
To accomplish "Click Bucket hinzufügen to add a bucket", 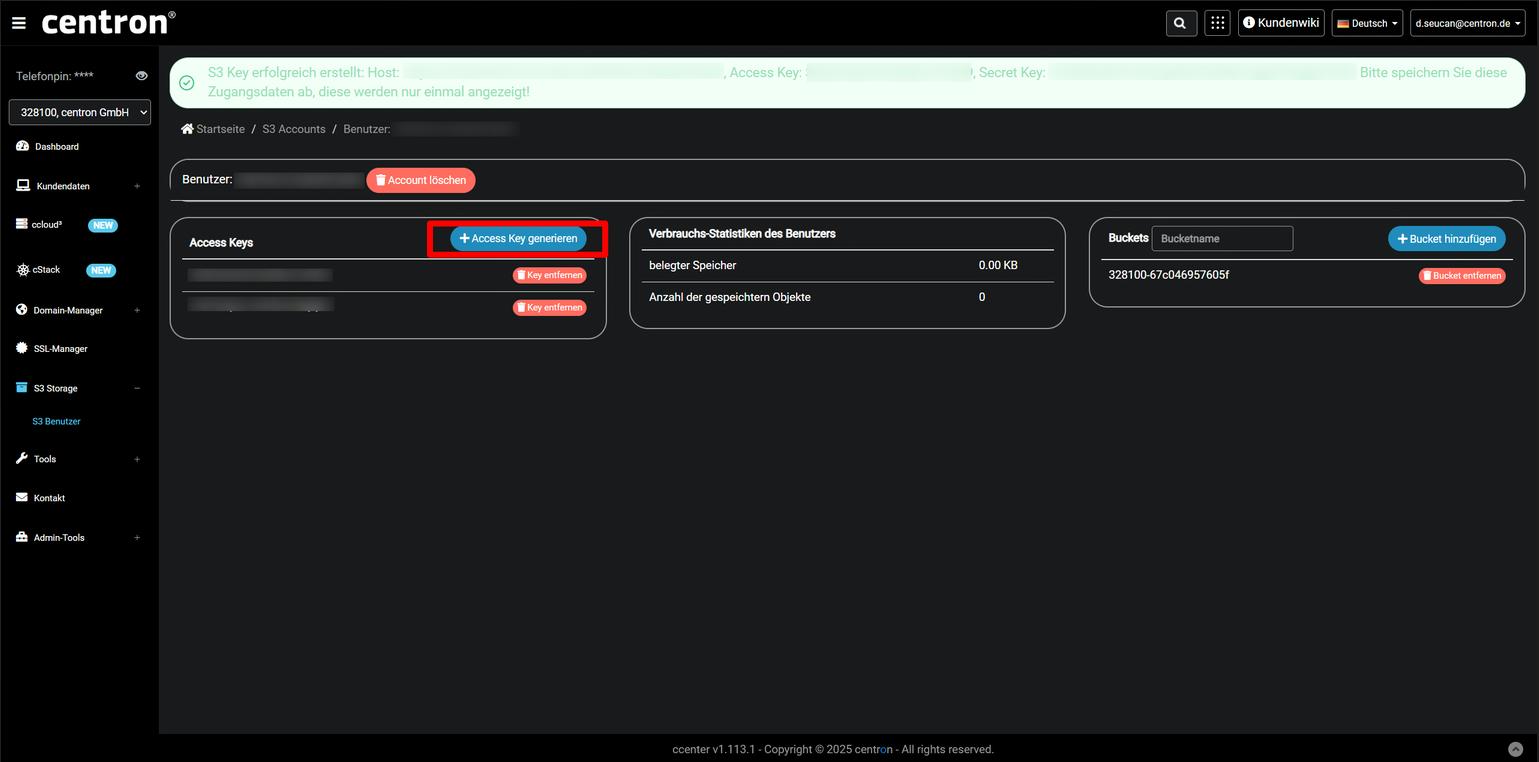I will coord(1446,238).
